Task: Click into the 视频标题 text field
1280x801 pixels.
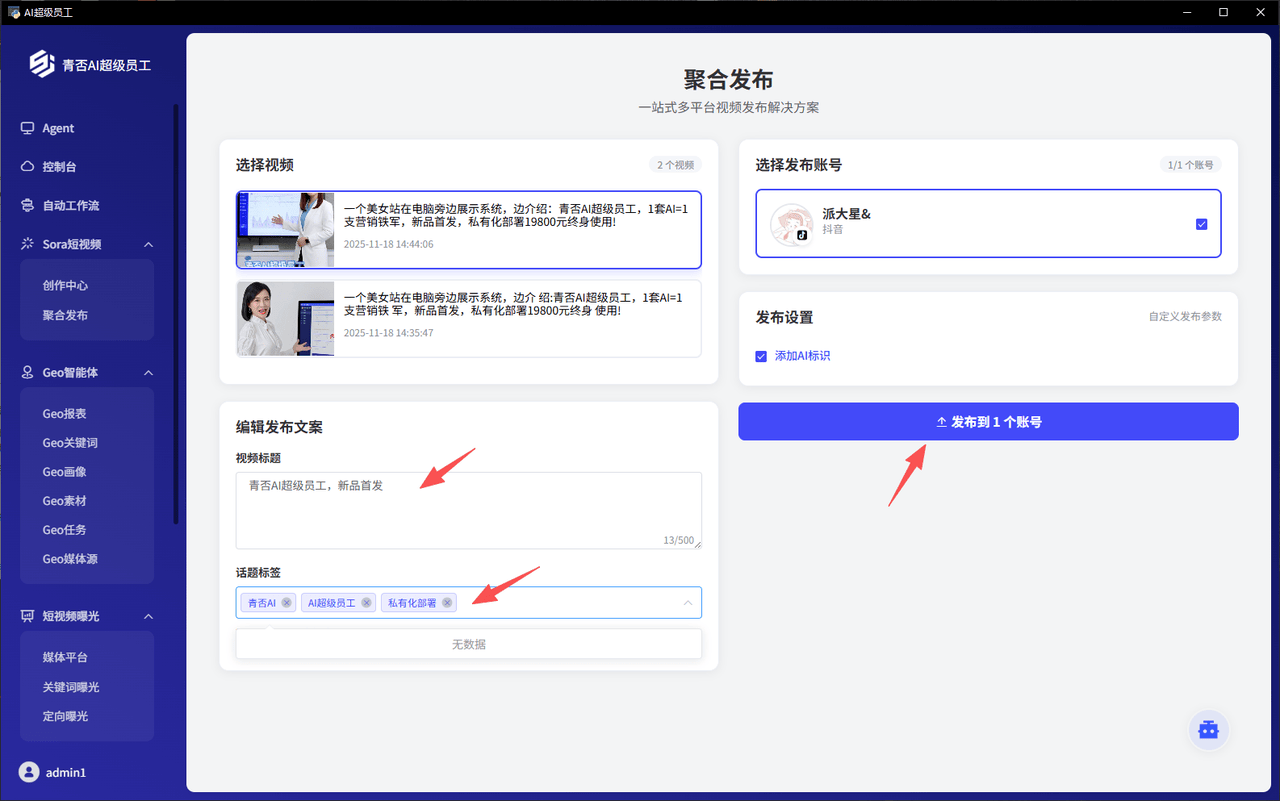Action: (x=468, y=510)
